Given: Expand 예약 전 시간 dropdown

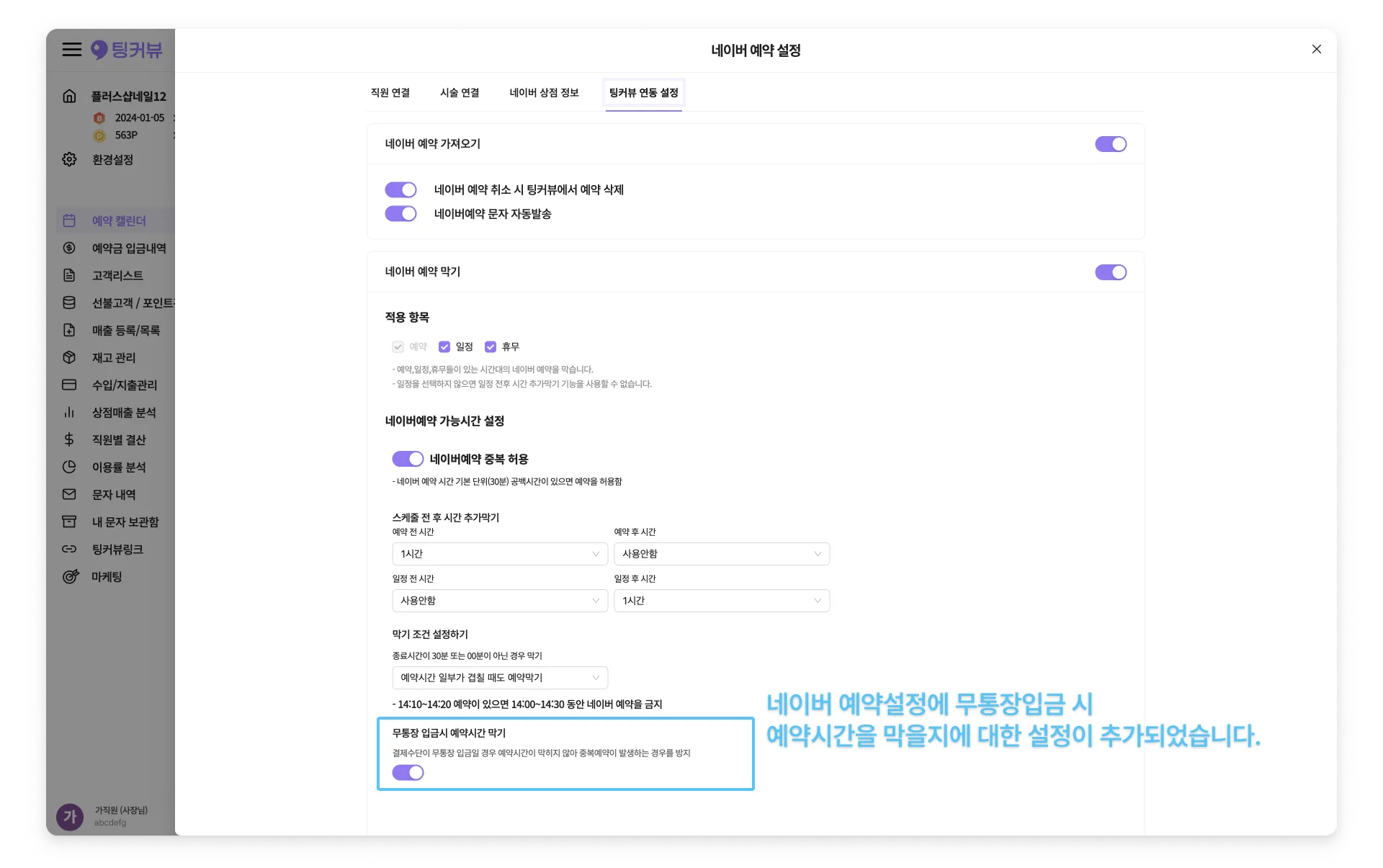Looking at the screenshot, I should [499, 554].
